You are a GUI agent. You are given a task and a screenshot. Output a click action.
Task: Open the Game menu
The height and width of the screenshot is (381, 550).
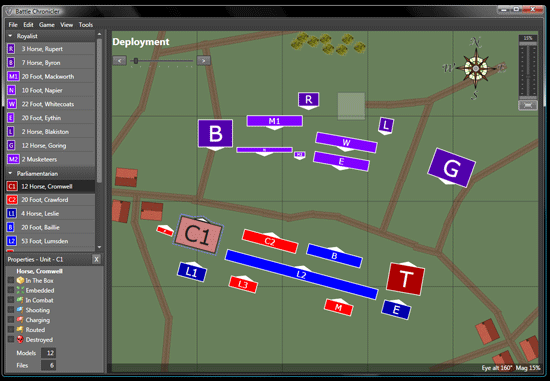[47, 25]
